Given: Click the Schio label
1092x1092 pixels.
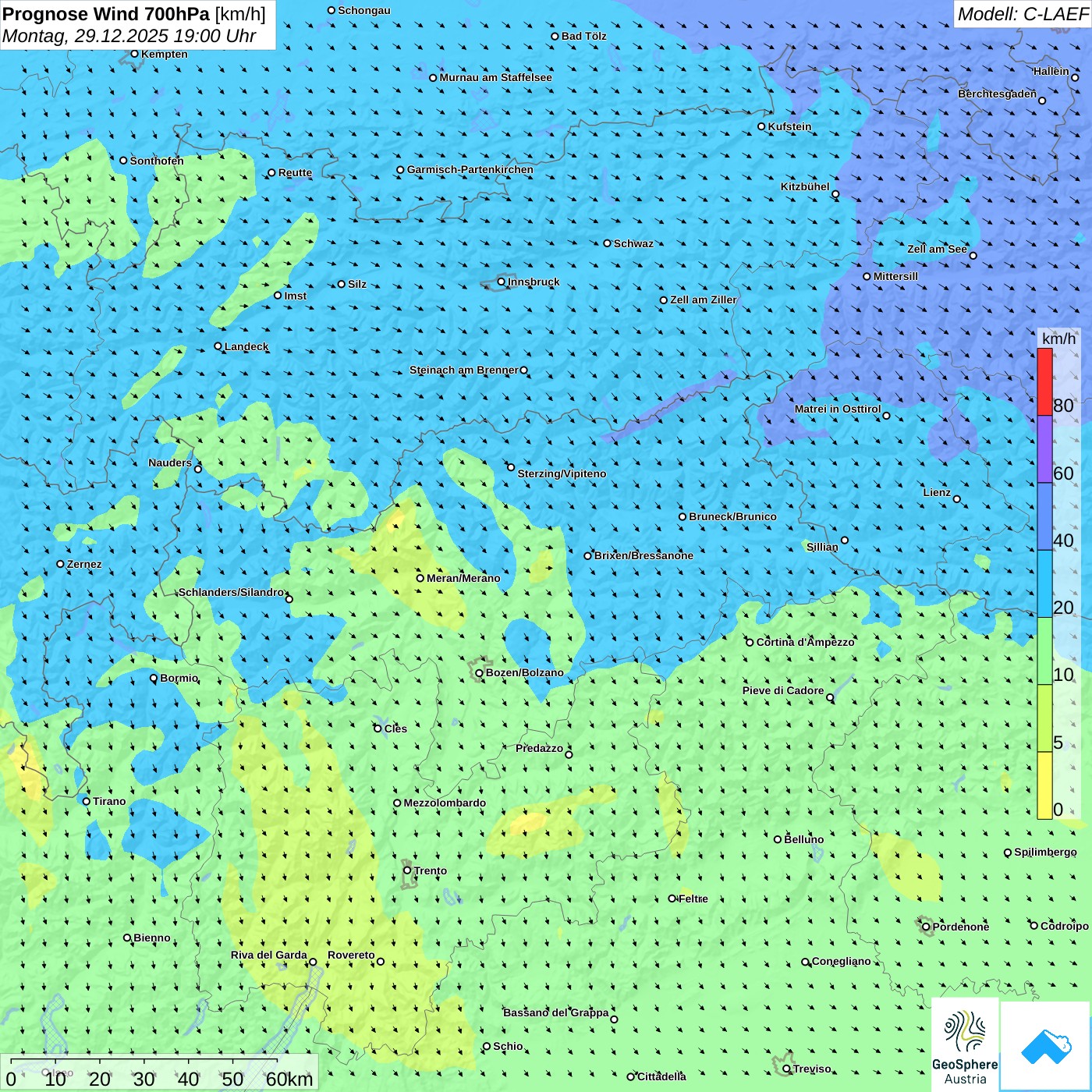Looking at the screenshot, I should (508, 1046).
